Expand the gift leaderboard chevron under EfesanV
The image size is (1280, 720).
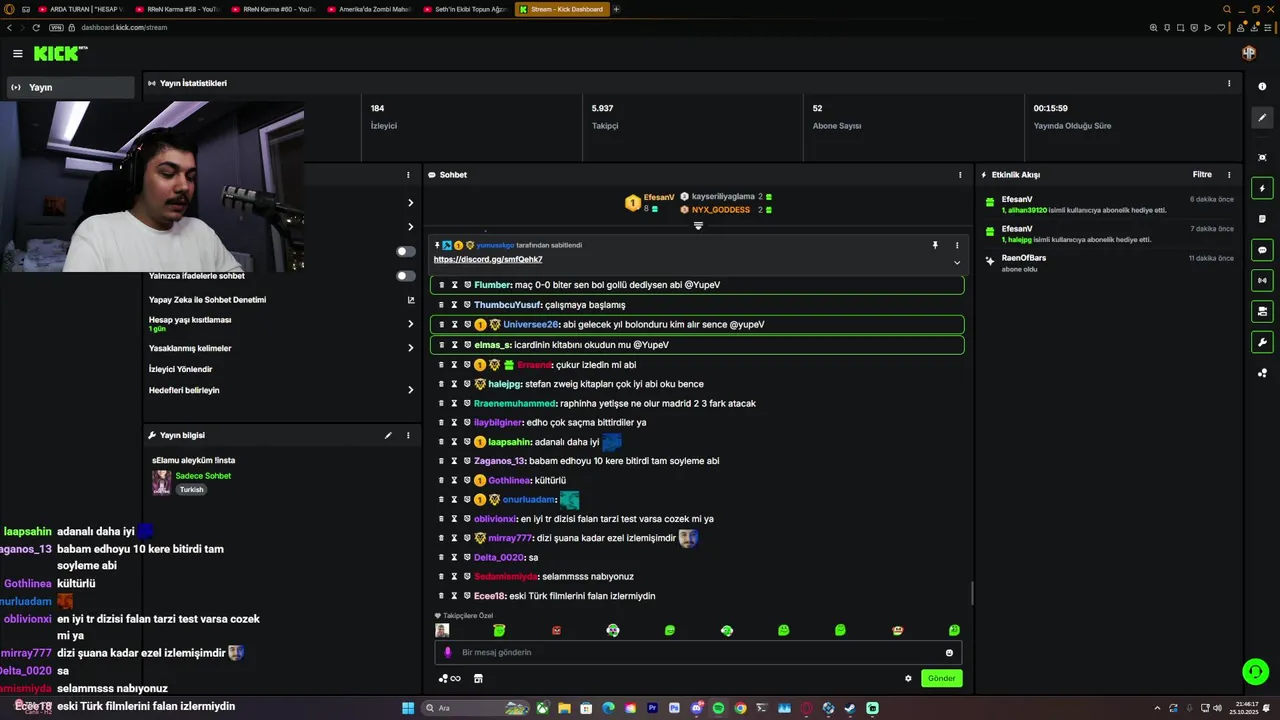click(x=698, y=226)
